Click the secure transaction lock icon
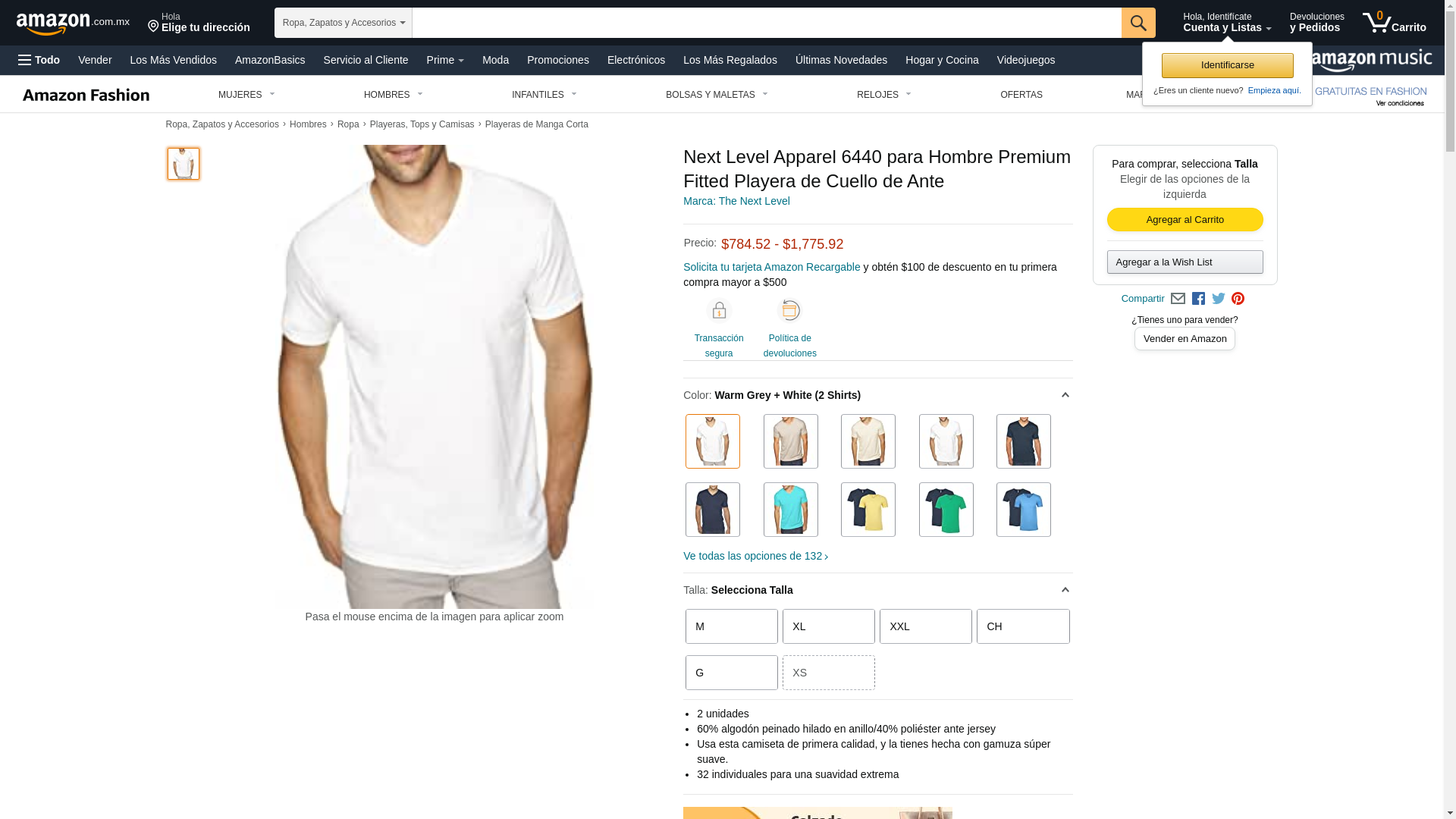The height and width of the screenshot is (819, 1456). [719, 310]
